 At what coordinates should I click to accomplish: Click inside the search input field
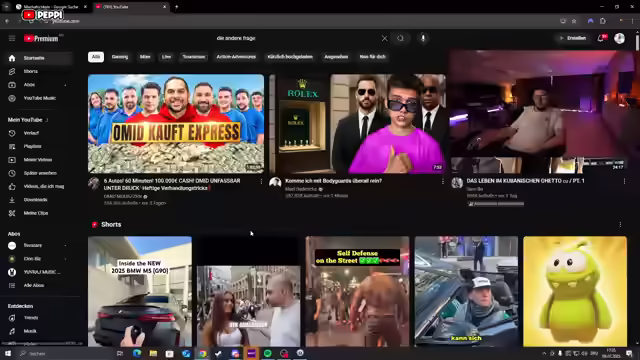pyautogui.click(x=296, y=38)
